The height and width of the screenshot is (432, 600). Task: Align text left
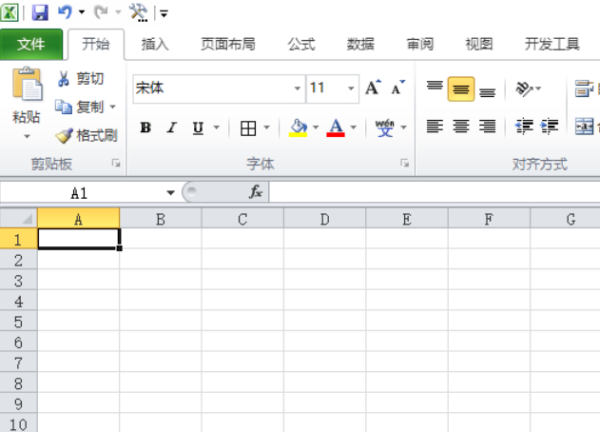(435, 126)
